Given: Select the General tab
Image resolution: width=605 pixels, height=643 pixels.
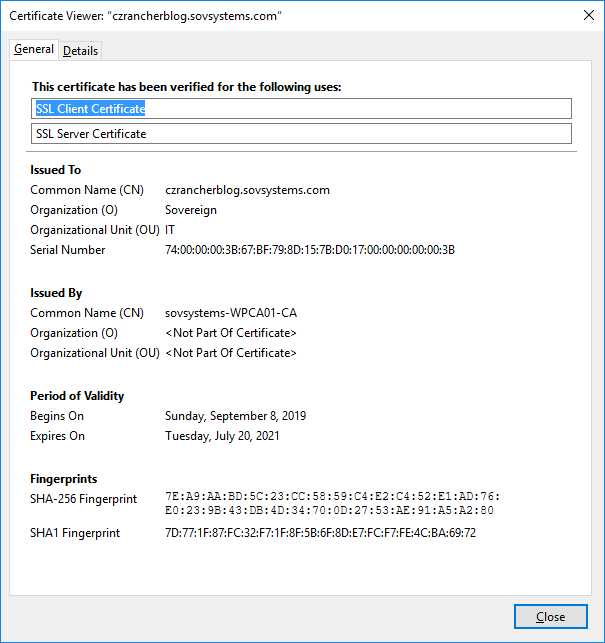Looking at the screenshot, I should [34, 50].
